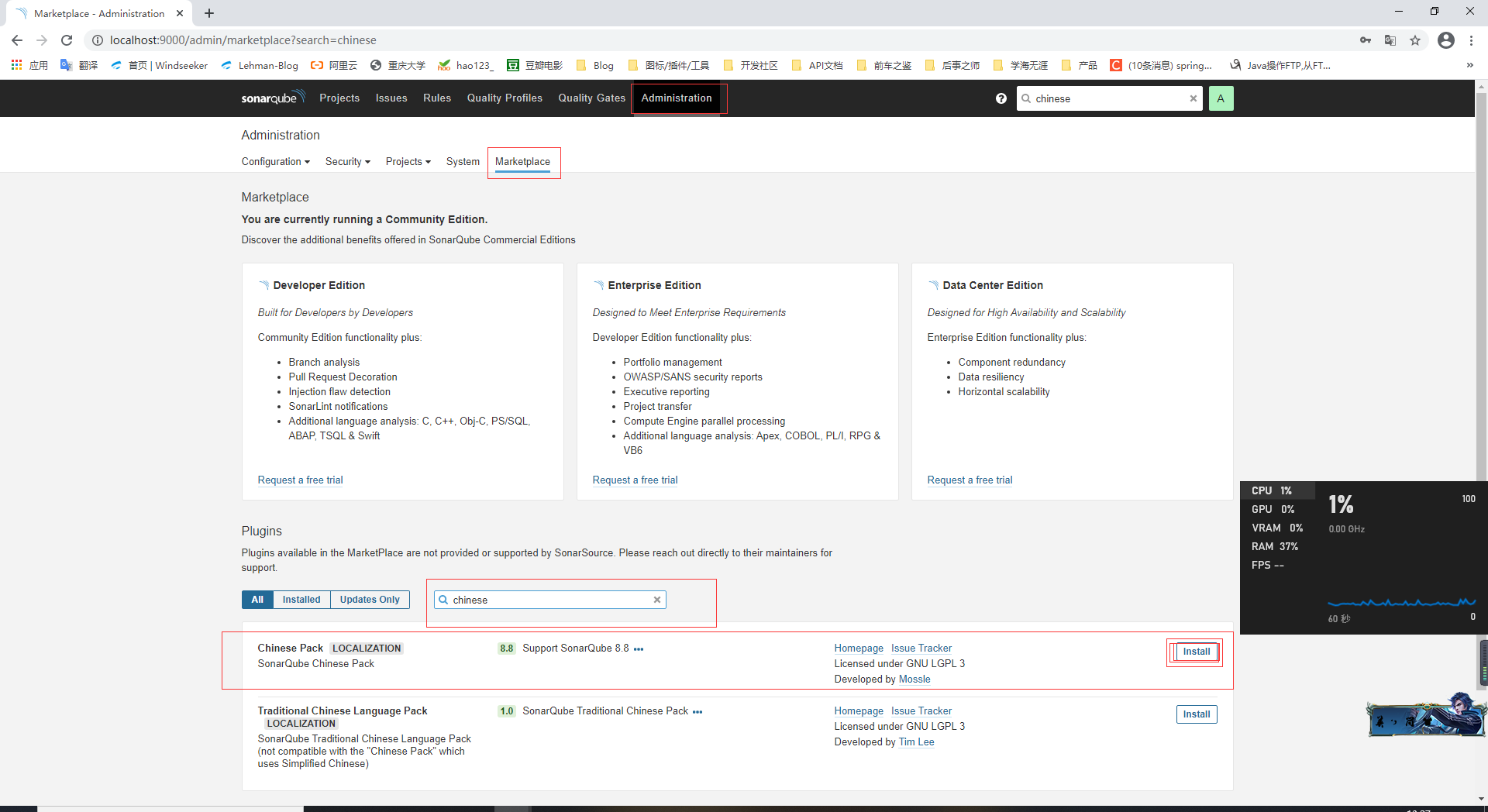Show All plugins filter
1488x812 pixels.
tap(257, 600)
